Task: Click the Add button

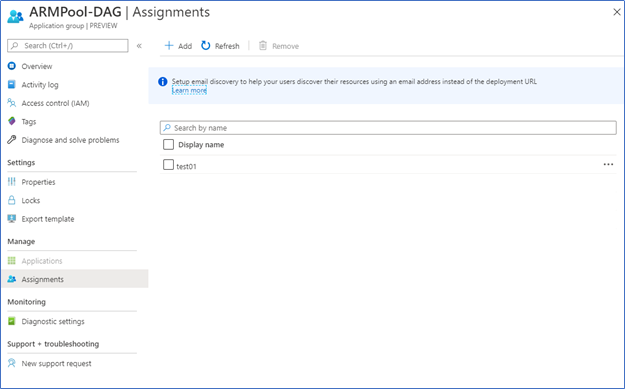Action: tap(178, 46)
